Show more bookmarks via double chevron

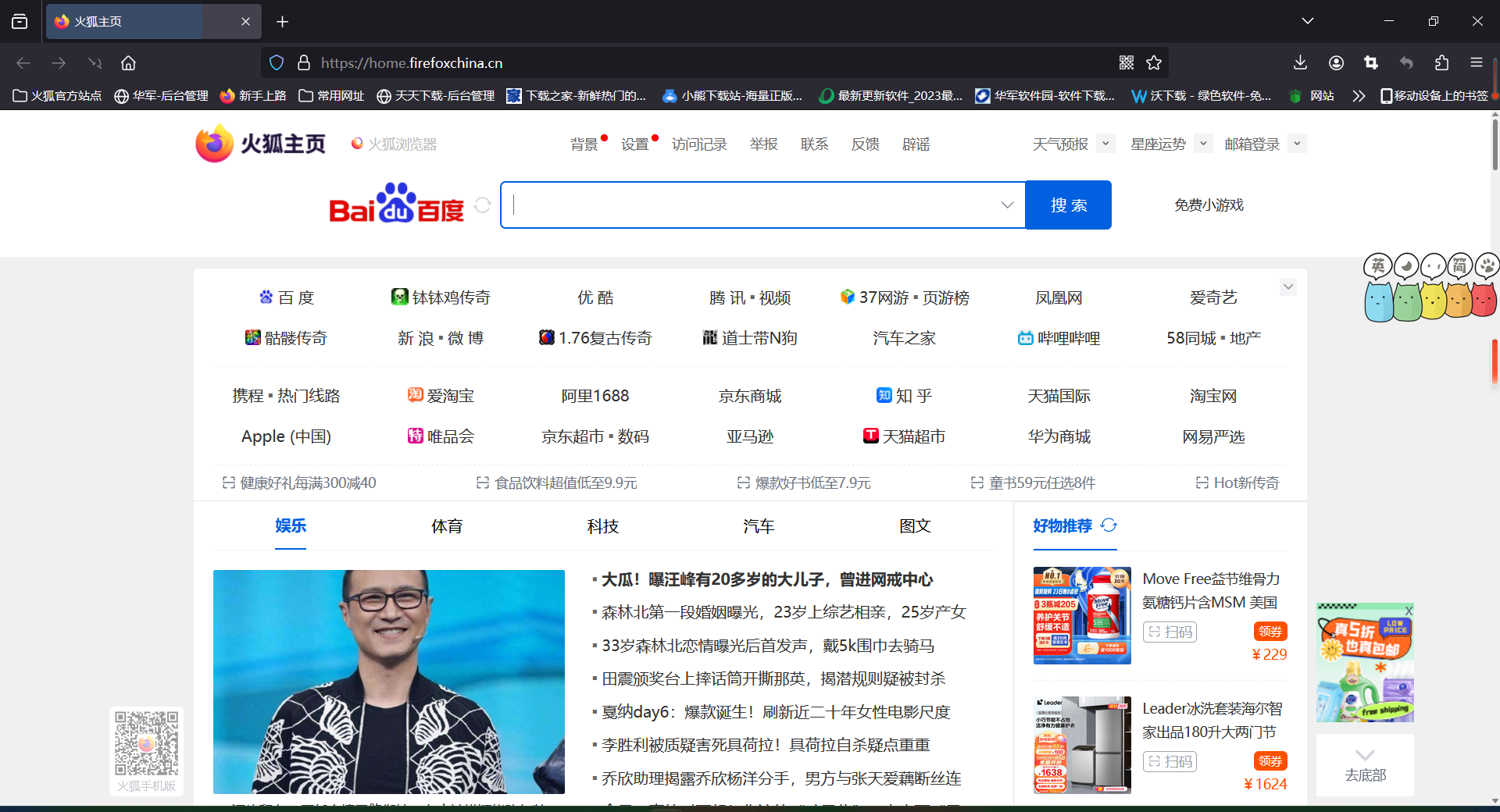[x=1359, y=95]
